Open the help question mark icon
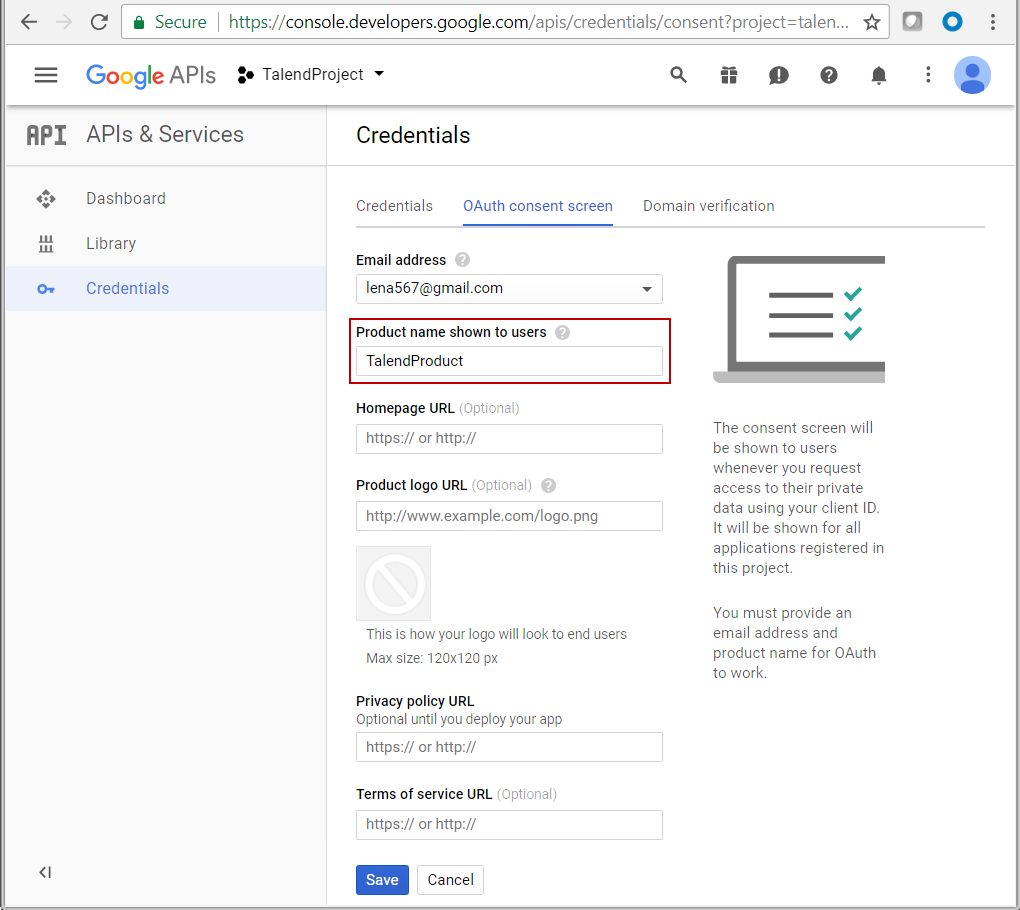Screen dimensions: 1020x910 [829, 75]
